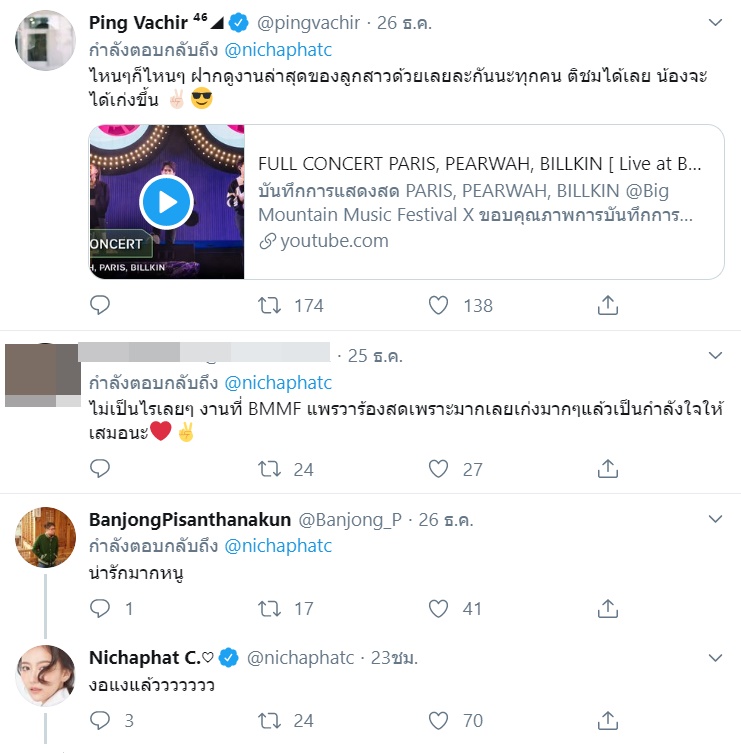Screen dimensions: 741x753
Task: Reply to the BMMF tweet
Action: tap(100, 468)
